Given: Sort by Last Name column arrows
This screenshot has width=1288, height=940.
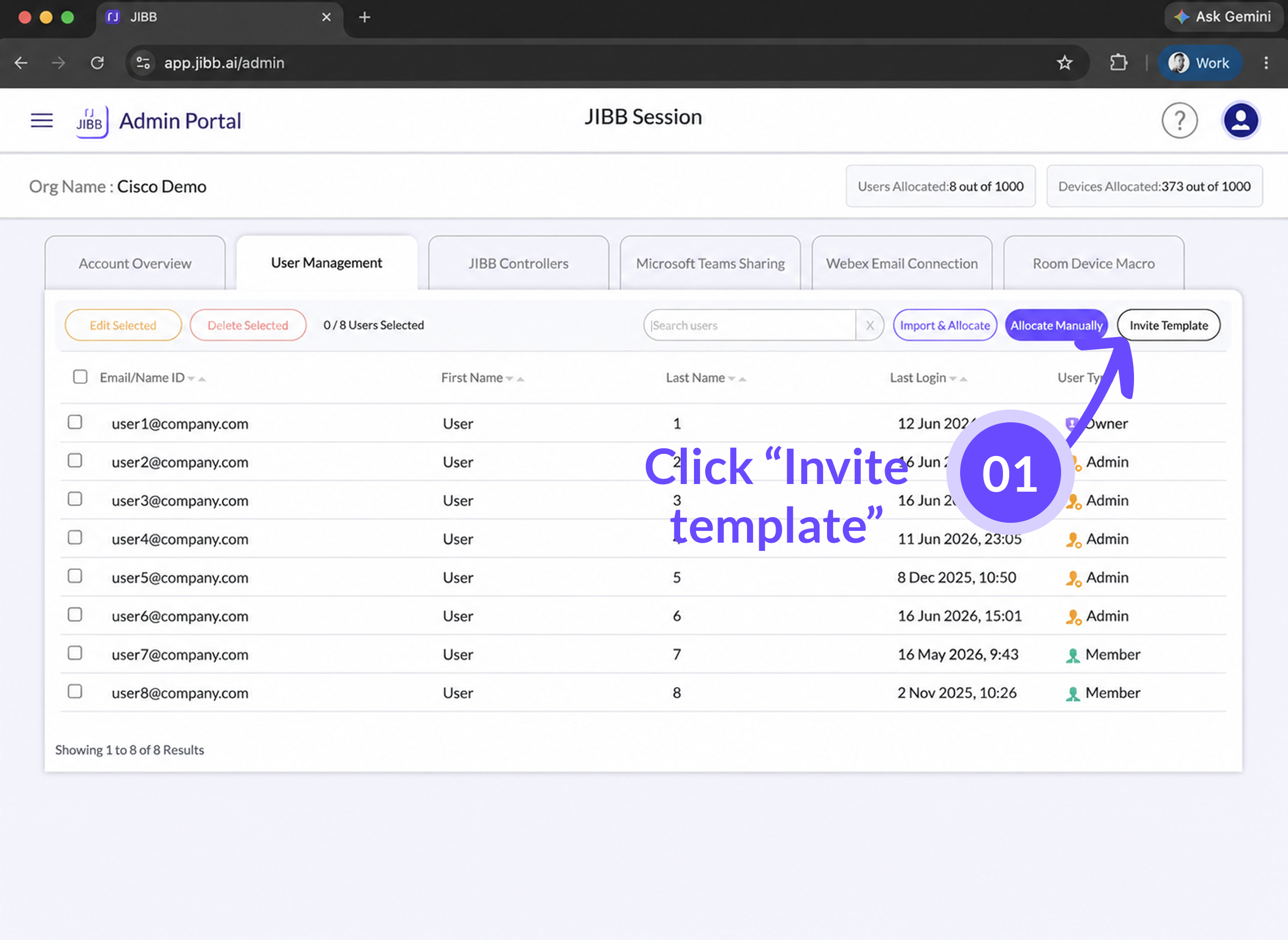Looking at the screenshot, I should pyautogui.click(x=737, y=379).
